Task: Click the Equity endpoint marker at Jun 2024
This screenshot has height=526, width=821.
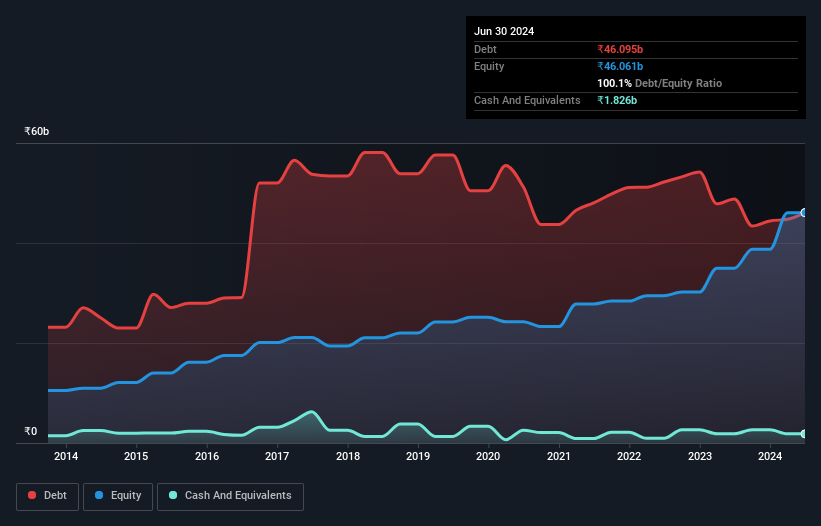Action: (x=804, y=212)
